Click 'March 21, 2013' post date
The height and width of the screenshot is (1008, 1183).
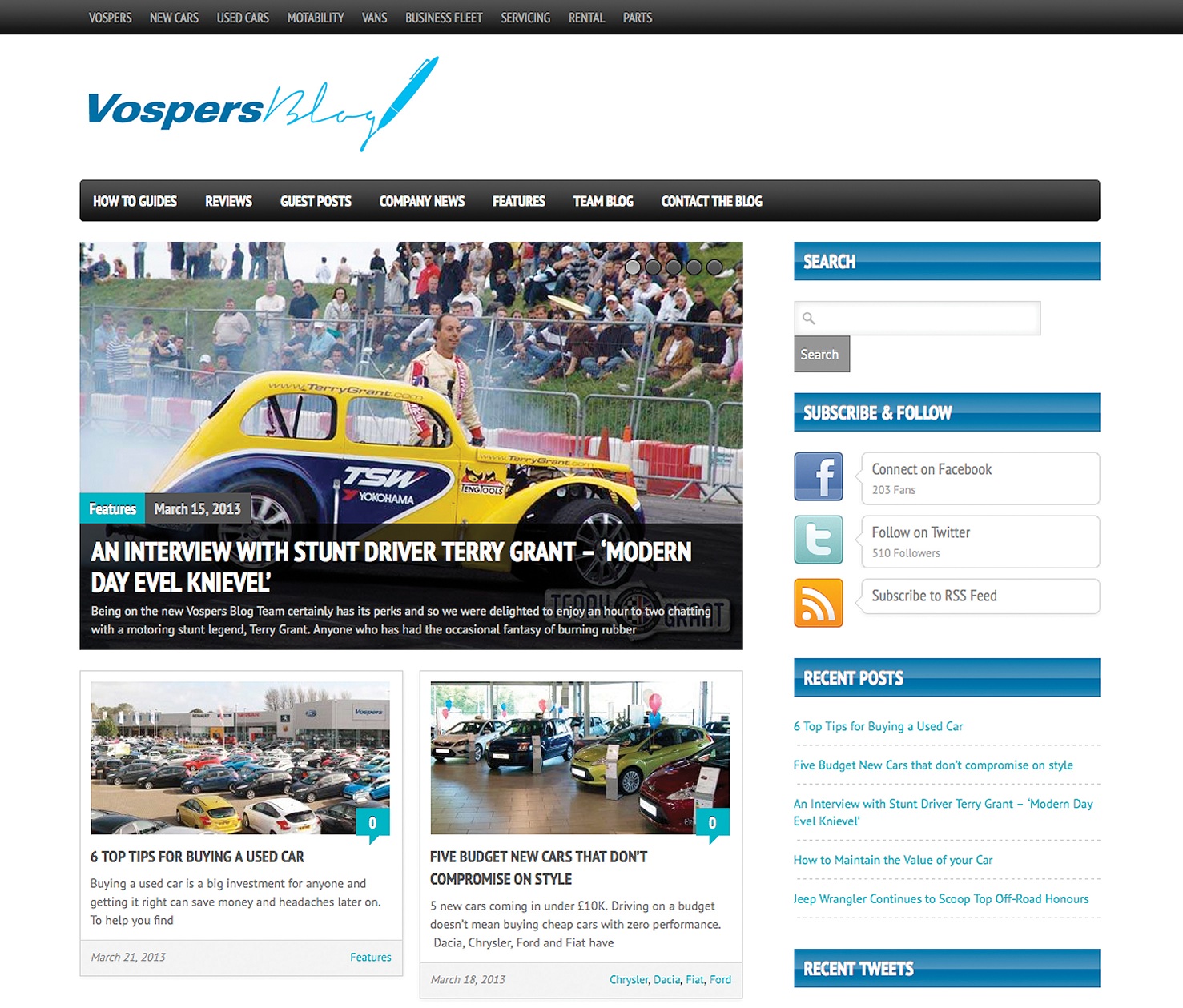128,957
